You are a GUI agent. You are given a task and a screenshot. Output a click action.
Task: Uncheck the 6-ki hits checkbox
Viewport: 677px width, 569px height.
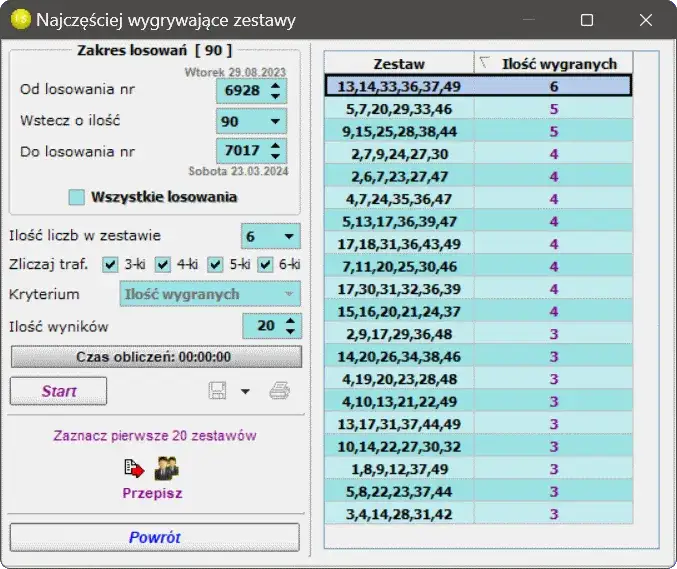(265, 265)
